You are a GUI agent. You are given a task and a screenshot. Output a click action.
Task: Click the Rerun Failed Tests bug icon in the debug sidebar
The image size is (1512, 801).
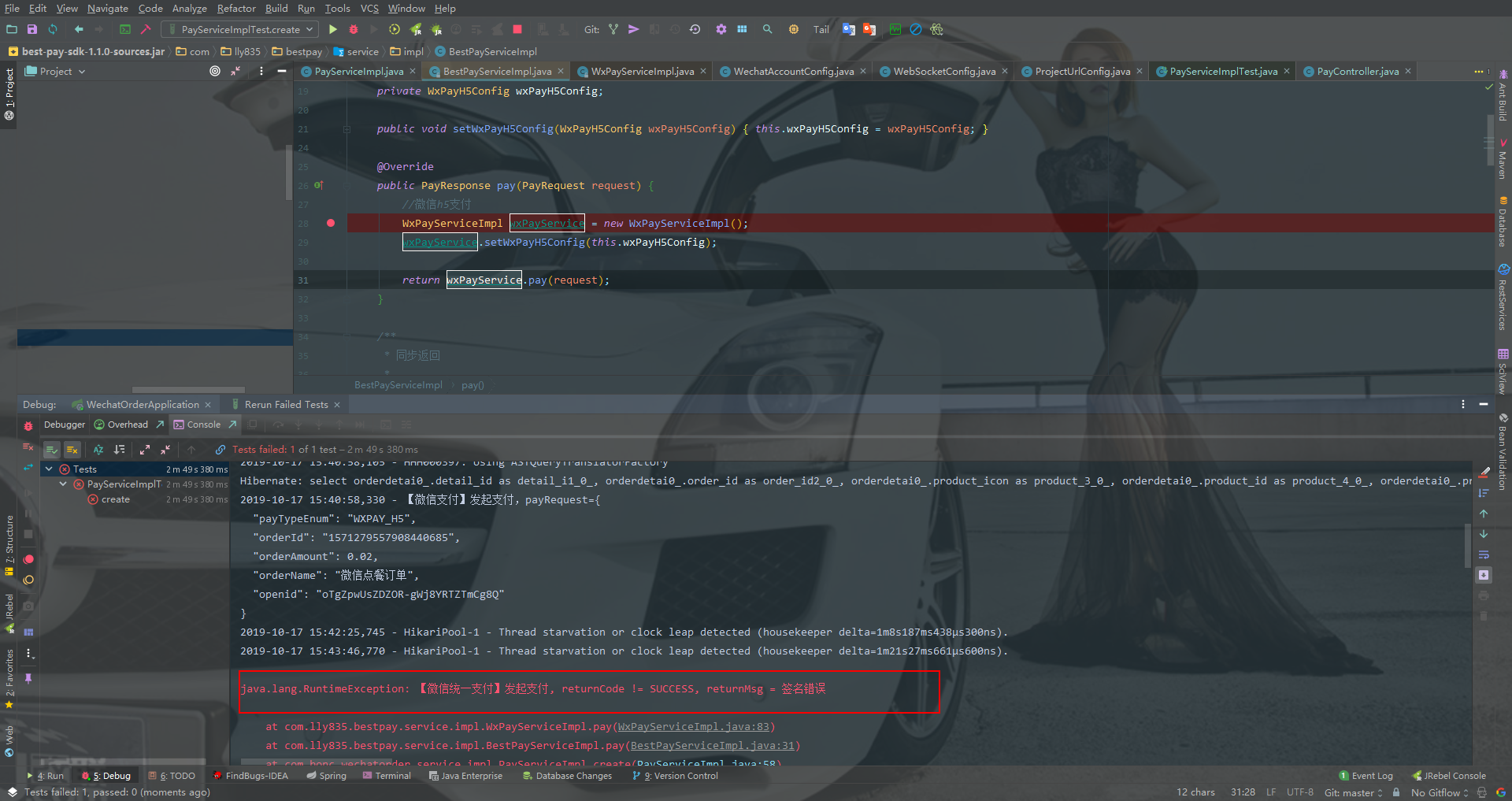[28, 425]
